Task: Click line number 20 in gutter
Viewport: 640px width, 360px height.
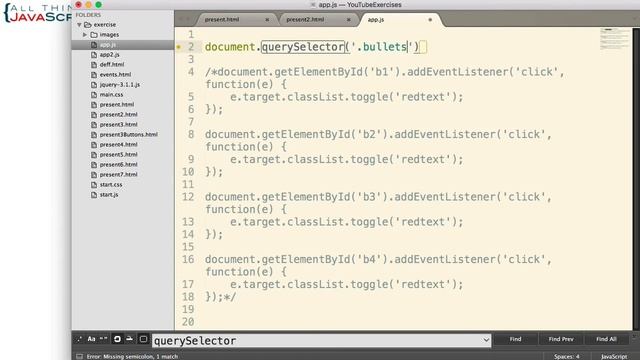Action: (x=188, y=322)
